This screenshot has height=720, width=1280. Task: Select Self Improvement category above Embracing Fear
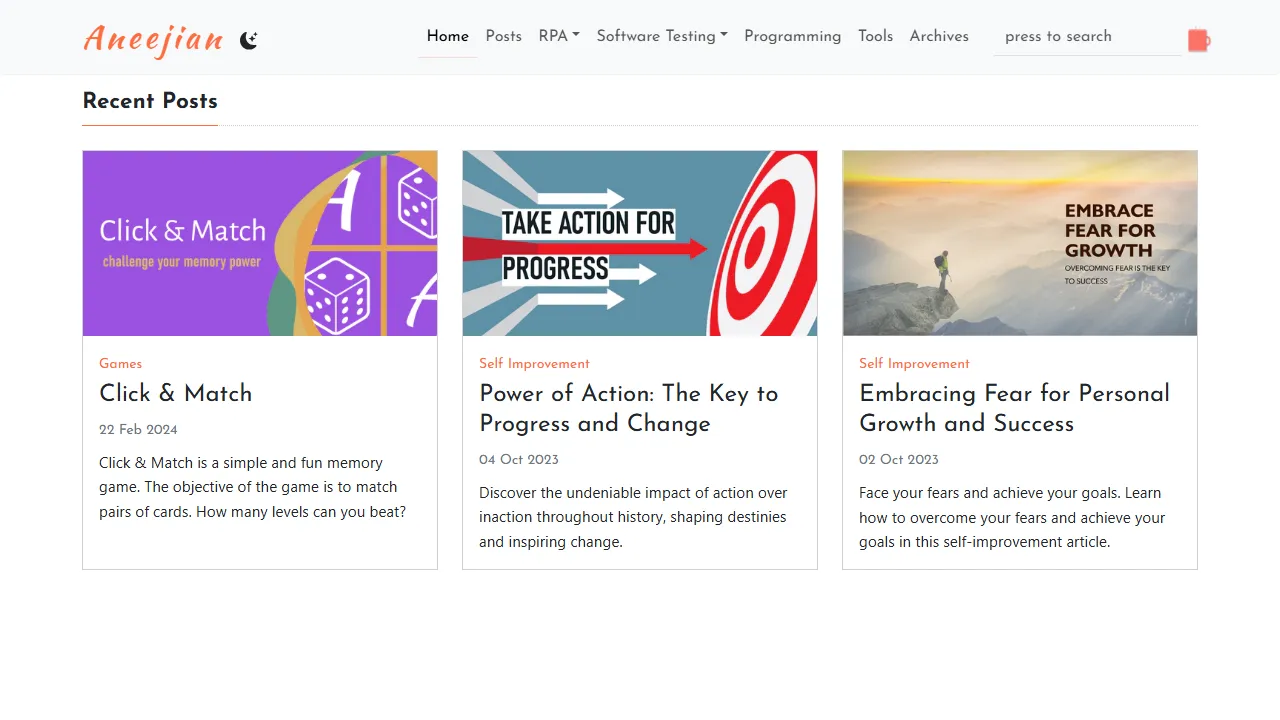click(x=914, y=364)
